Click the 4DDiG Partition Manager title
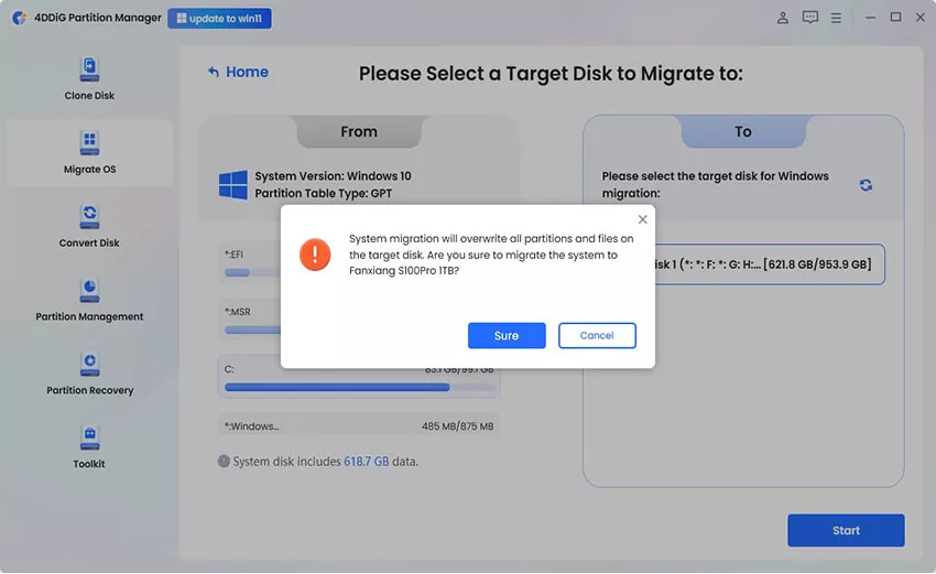The image size is (936, 574). click(98, 18)
